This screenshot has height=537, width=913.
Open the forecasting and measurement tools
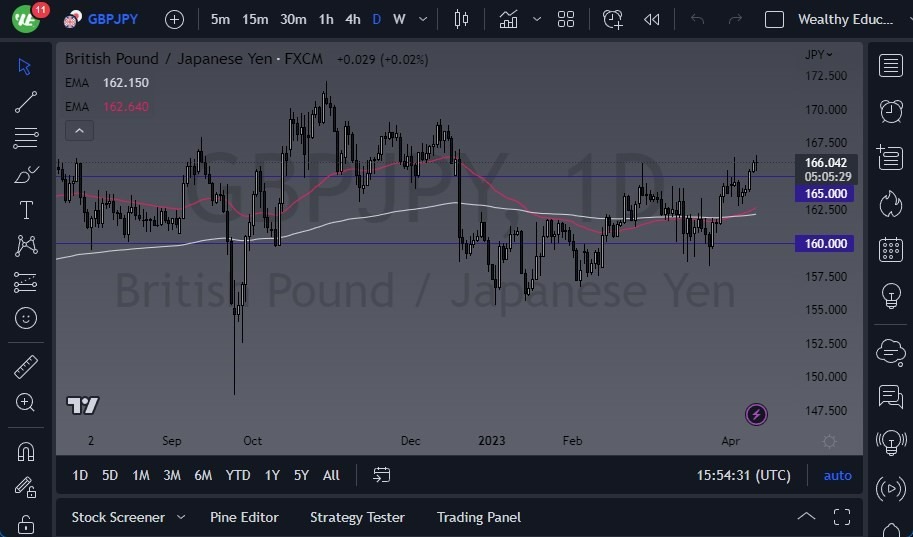coord(26,282)
